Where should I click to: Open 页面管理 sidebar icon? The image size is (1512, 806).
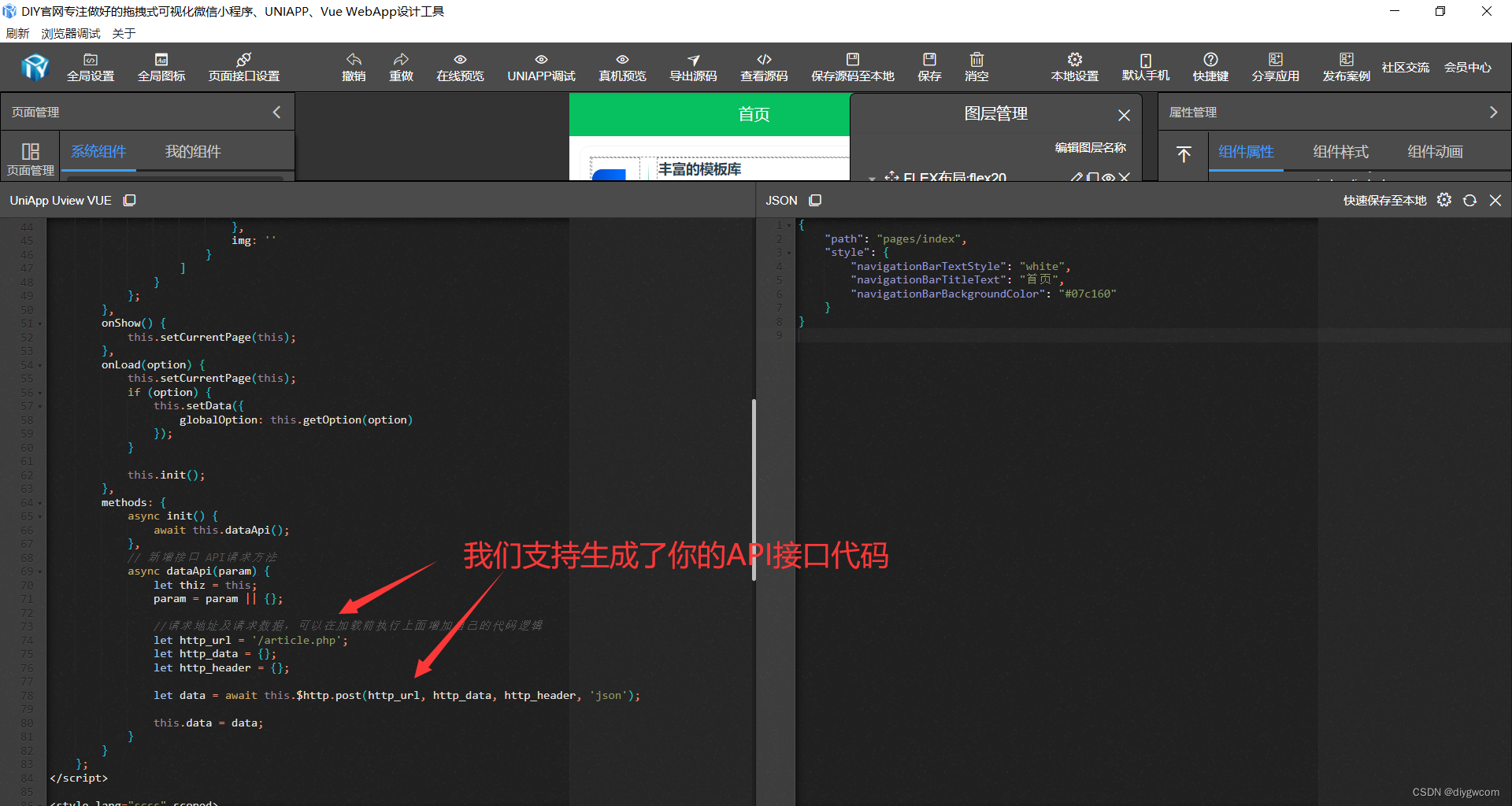point(31,157)
